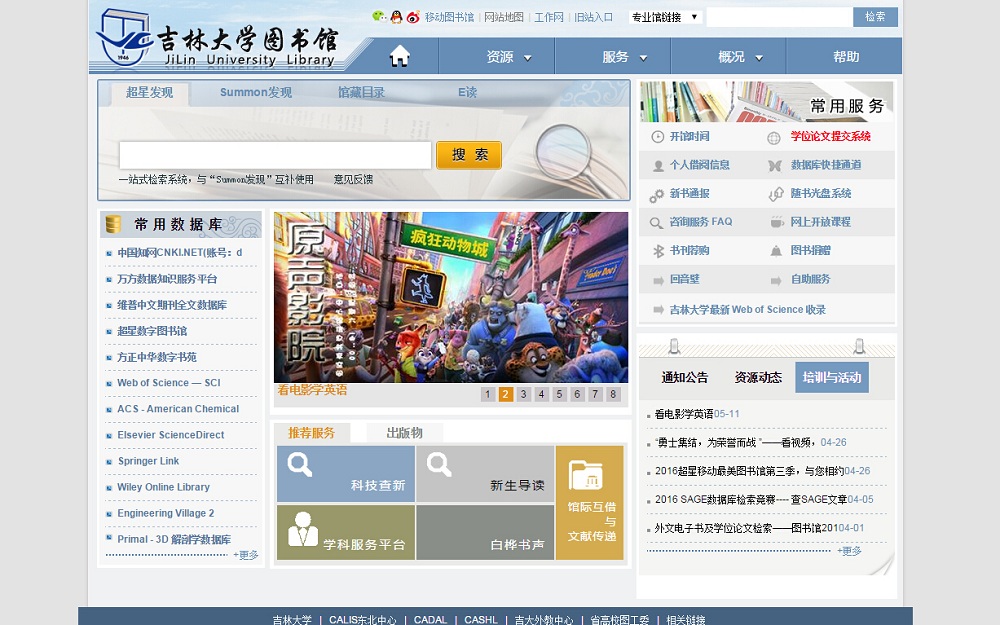Click the arrow icon beside 自助服务

(776, 280)
